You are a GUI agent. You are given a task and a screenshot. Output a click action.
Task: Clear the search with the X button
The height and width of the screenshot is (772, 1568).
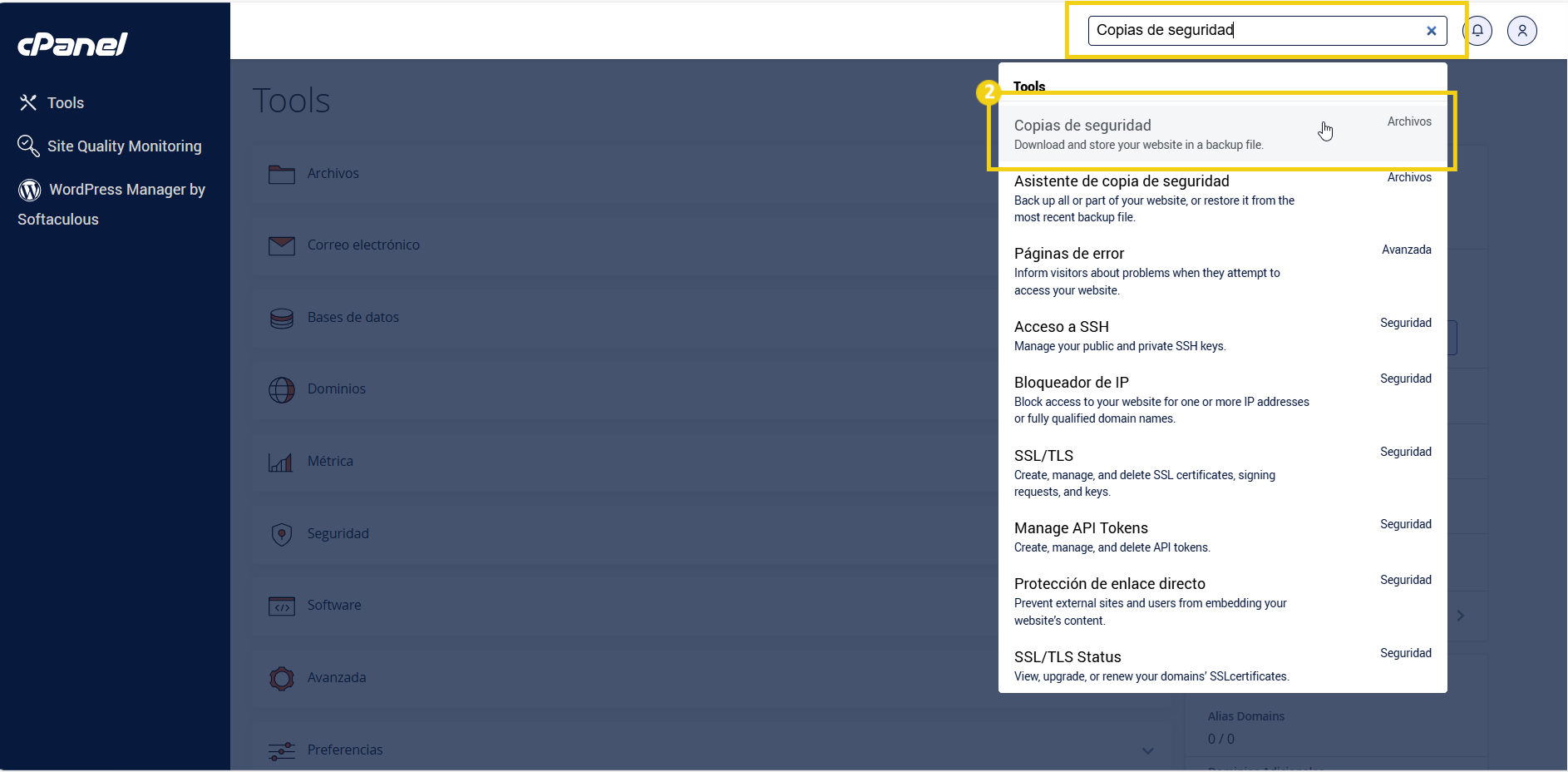[1432, 31]
